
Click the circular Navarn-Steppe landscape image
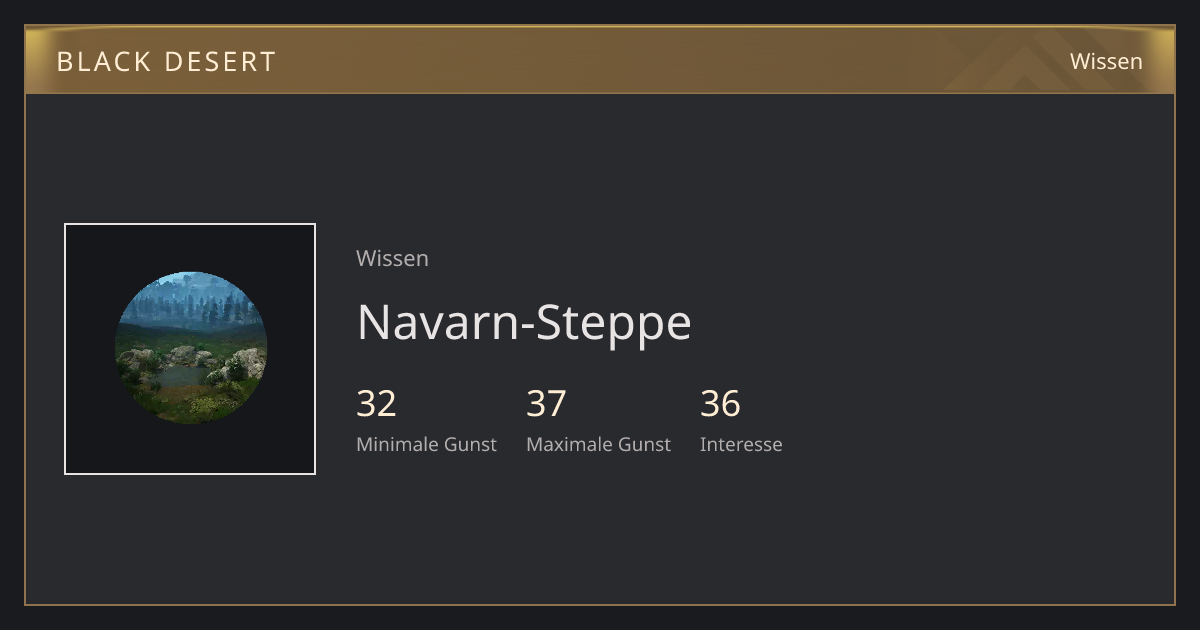191,348
